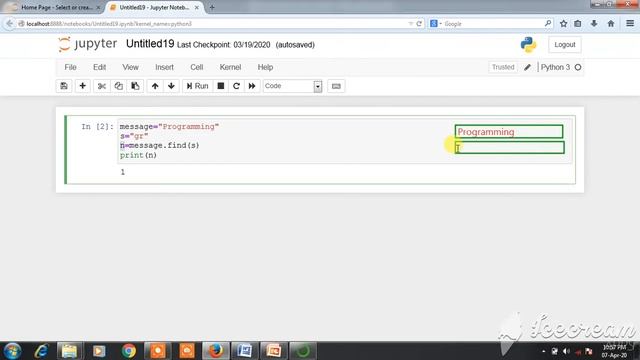The width and height of the screenshot is (640, 360).
Task: Open the command palette keyboard icon
Action: (336, 86)
